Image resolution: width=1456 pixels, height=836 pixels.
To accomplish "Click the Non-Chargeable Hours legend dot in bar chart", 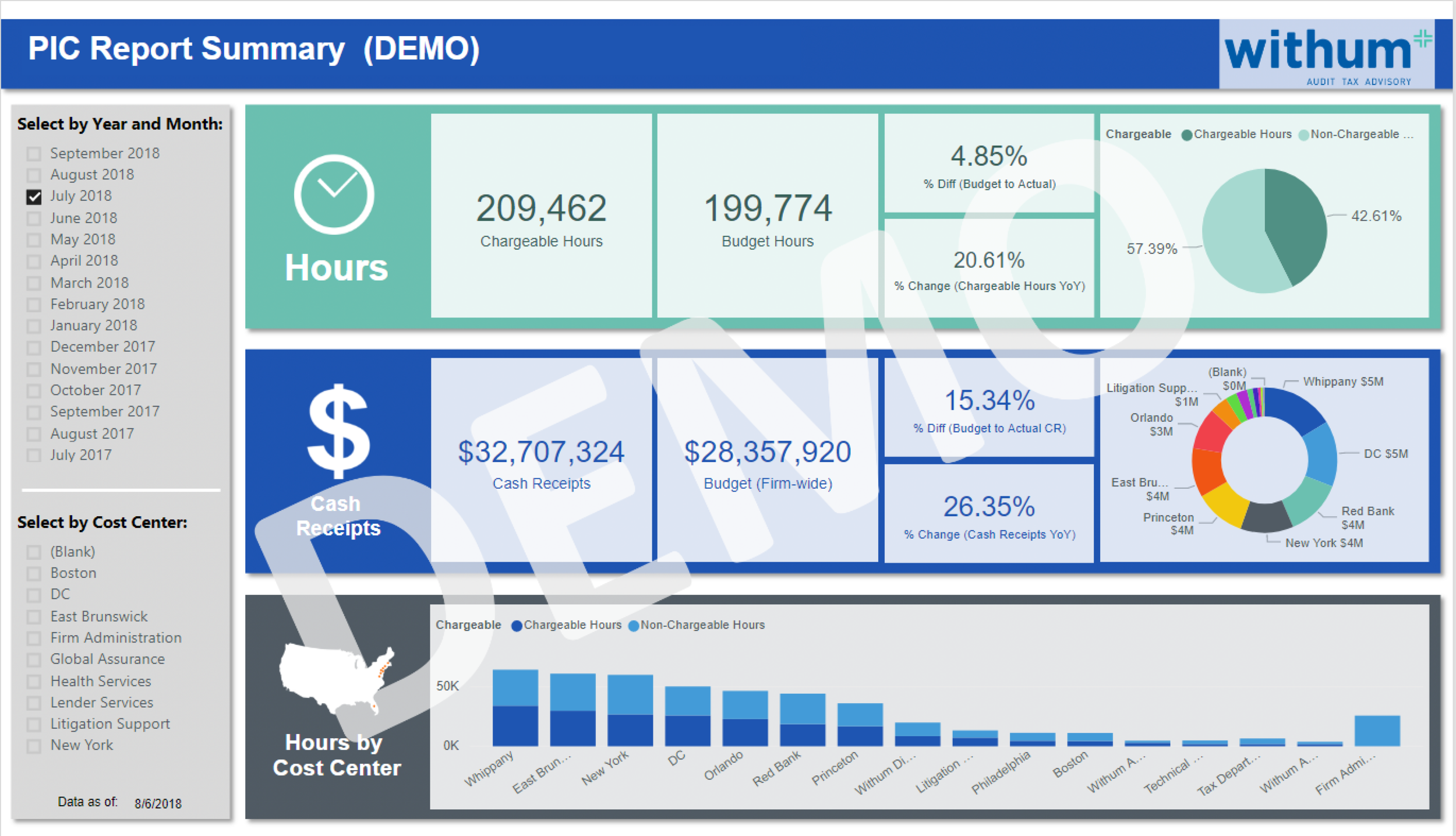I will click(634, 626).
